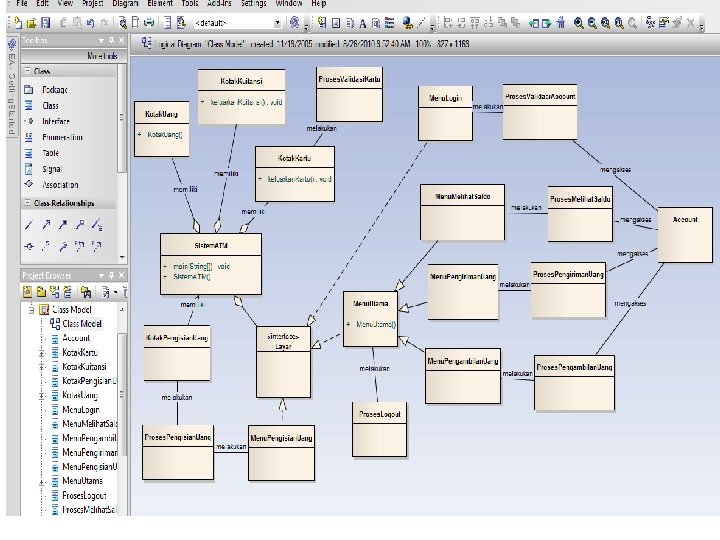Click the Print toolbar icon
Viewport: 720px width, 540px height.
(149, 22)
